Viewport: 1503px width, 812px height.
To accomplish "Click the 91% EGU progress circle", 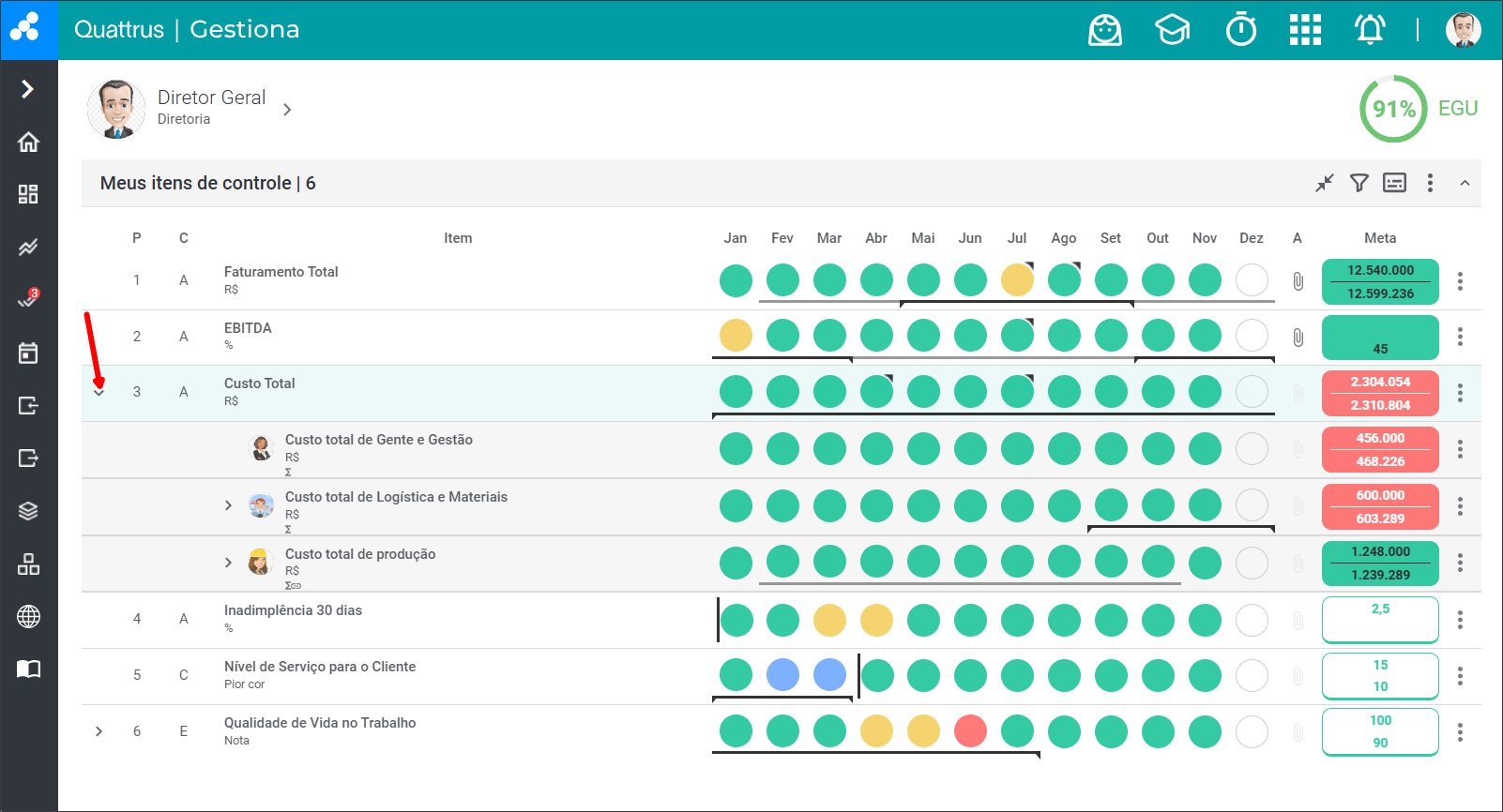I will [1393, 109].
